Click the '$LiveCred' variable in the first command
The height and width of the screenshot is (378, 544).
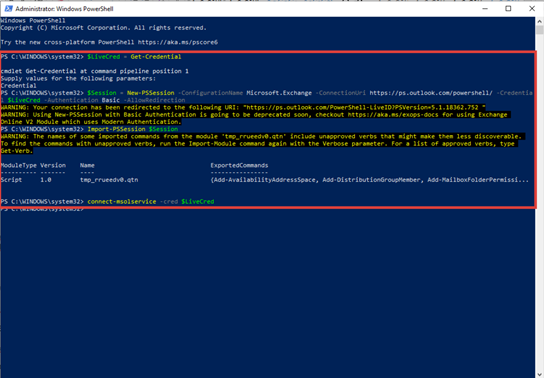click(103, 57)
